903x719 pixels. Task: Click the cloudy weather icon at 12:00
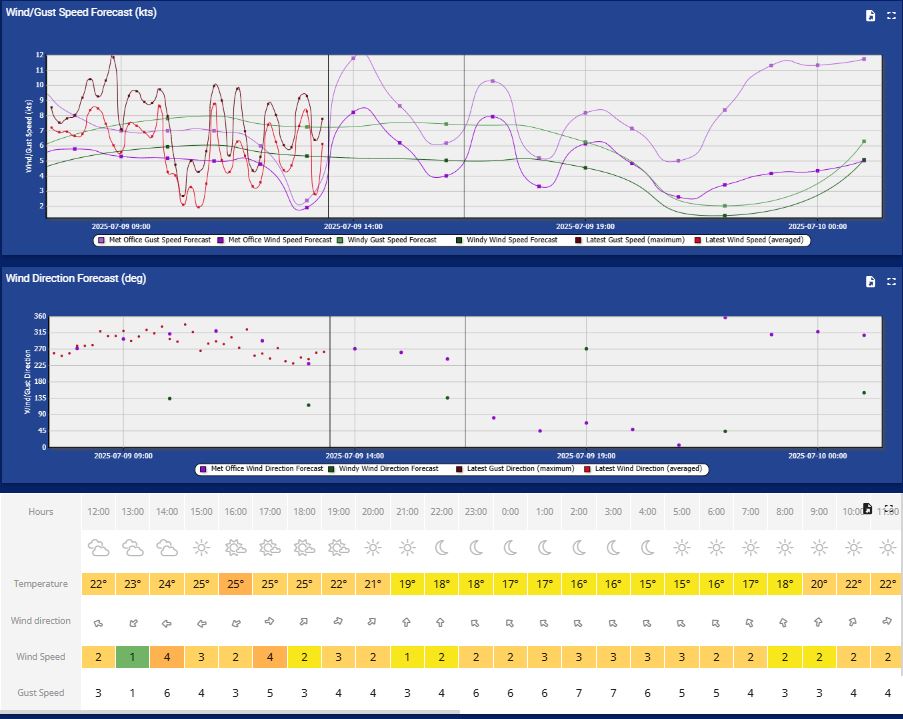coord(98,548)
